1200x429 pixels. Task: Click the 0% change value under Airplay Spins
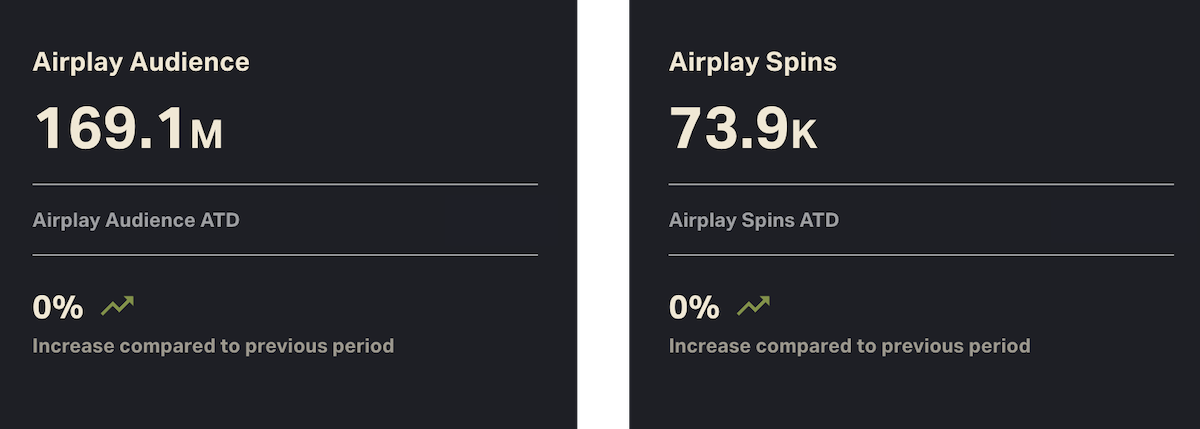pos(694,308)
